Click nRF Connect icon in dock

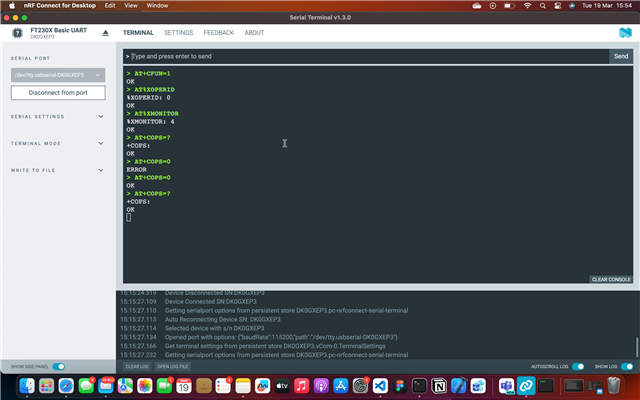point(526,385)
